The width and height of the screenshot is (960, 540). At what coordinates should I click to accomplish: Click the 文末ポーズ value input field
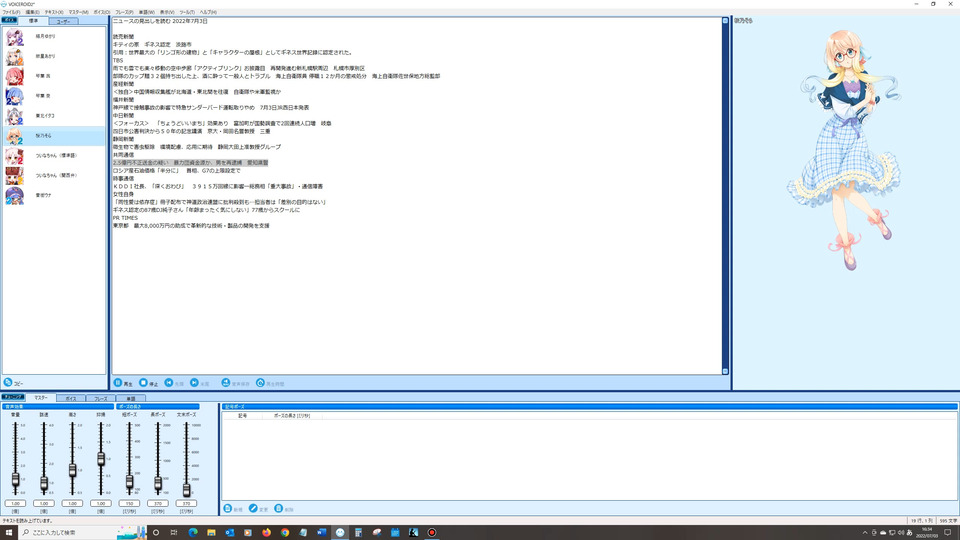coord(186,503)
